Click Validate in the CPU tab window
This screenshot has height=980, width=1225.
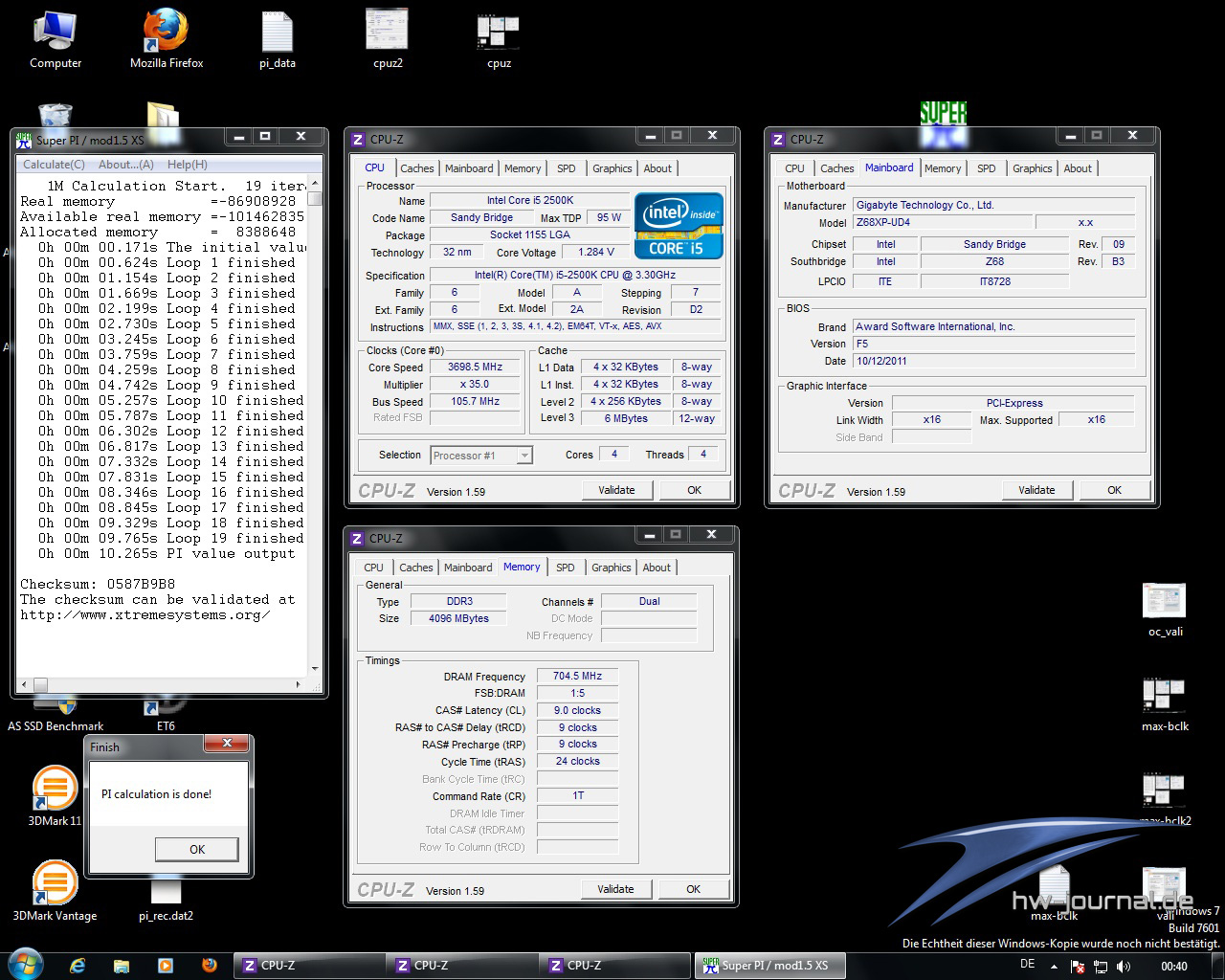(x=616, y=490)
